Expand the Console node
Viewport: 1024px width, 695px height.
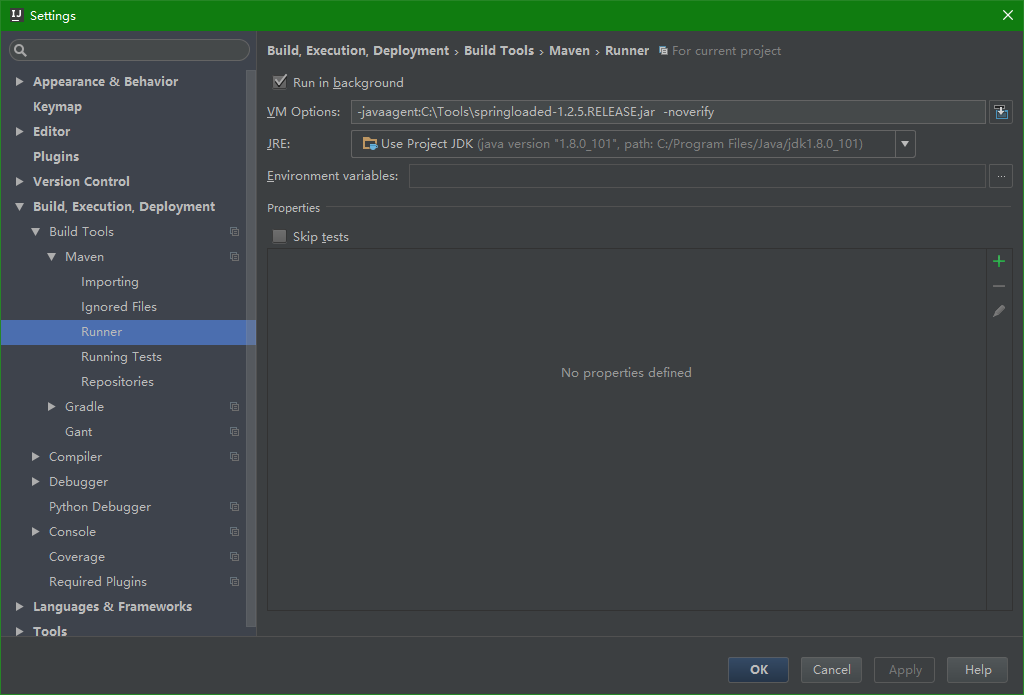point(35,532)
